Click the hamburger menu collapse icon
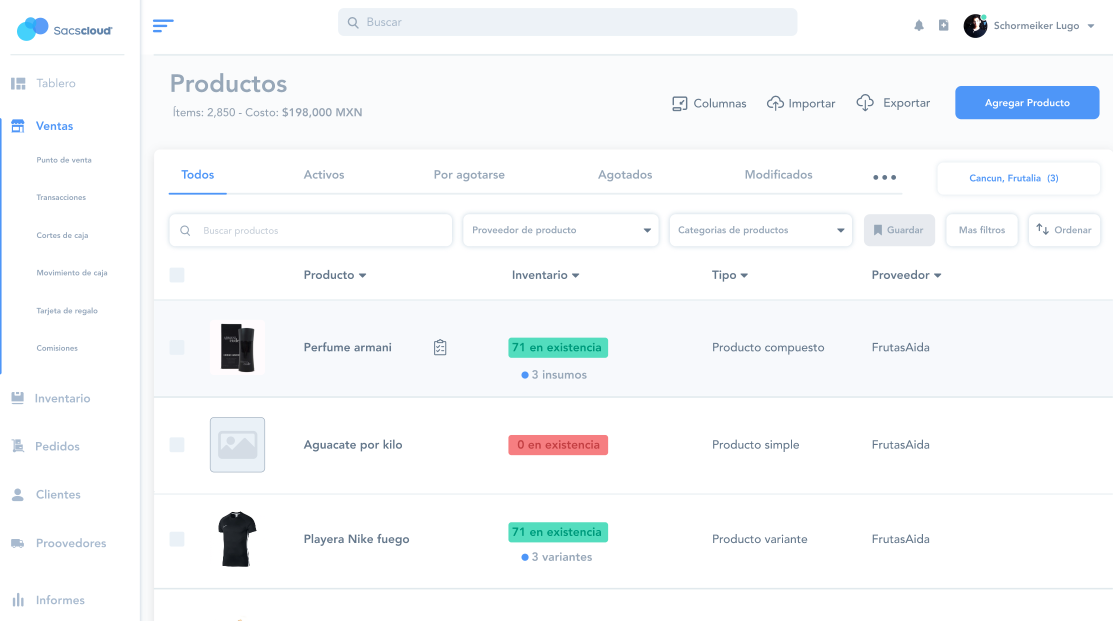 [163, 25]
